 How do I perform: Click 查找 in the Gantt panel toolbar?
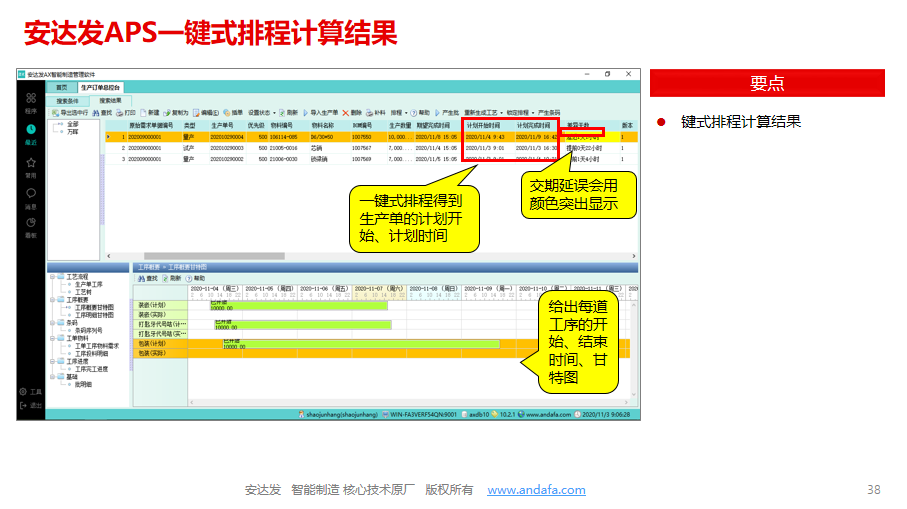tap(148, 278)
